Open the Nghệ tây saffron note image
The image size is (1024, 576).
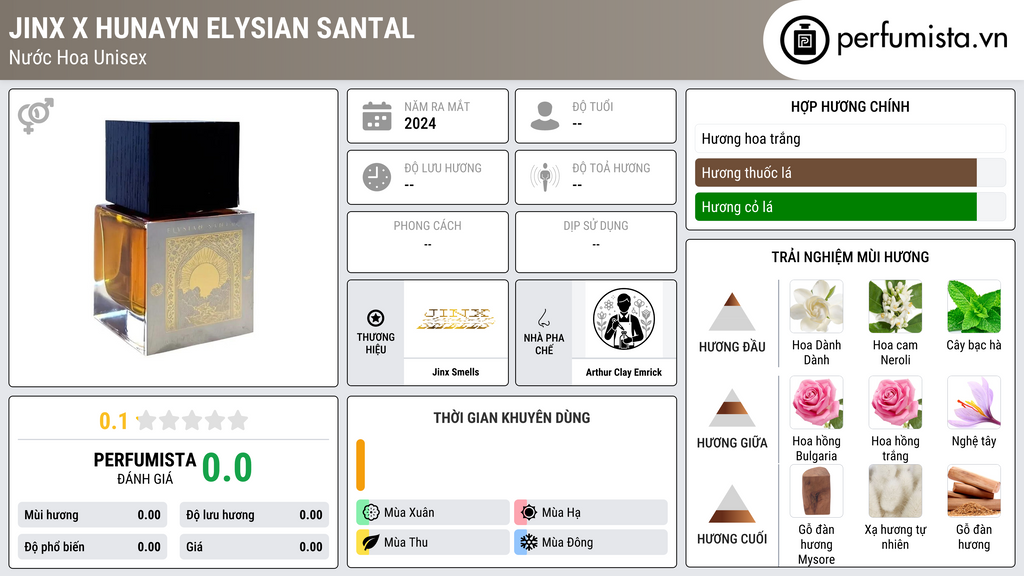(974, 403)
